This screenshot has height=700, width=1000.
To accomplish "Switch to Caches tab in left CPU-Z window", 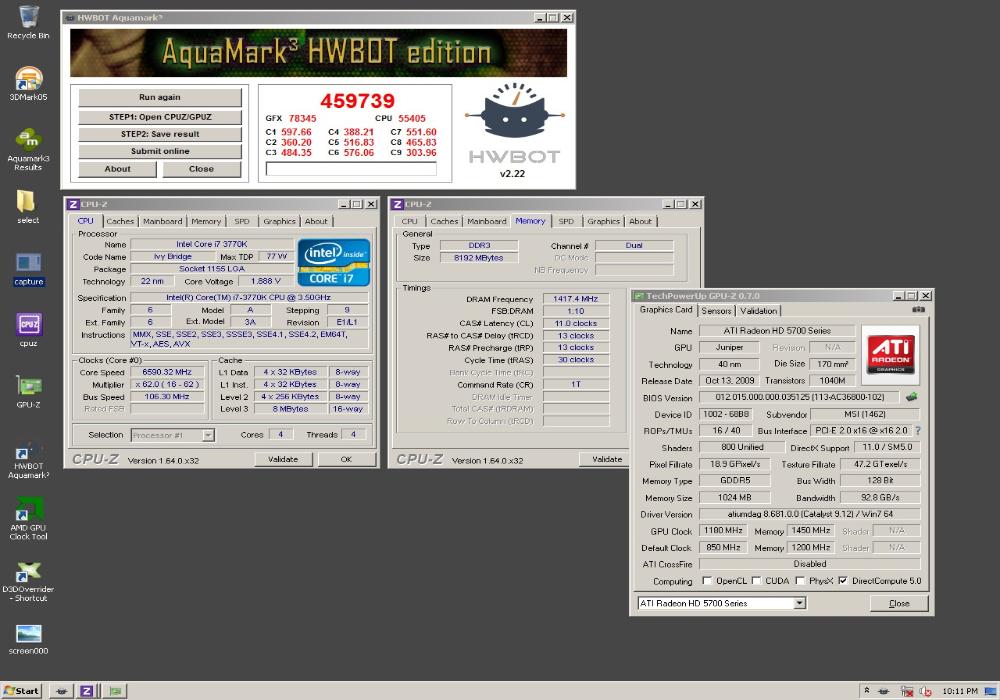I will point(120,221).
